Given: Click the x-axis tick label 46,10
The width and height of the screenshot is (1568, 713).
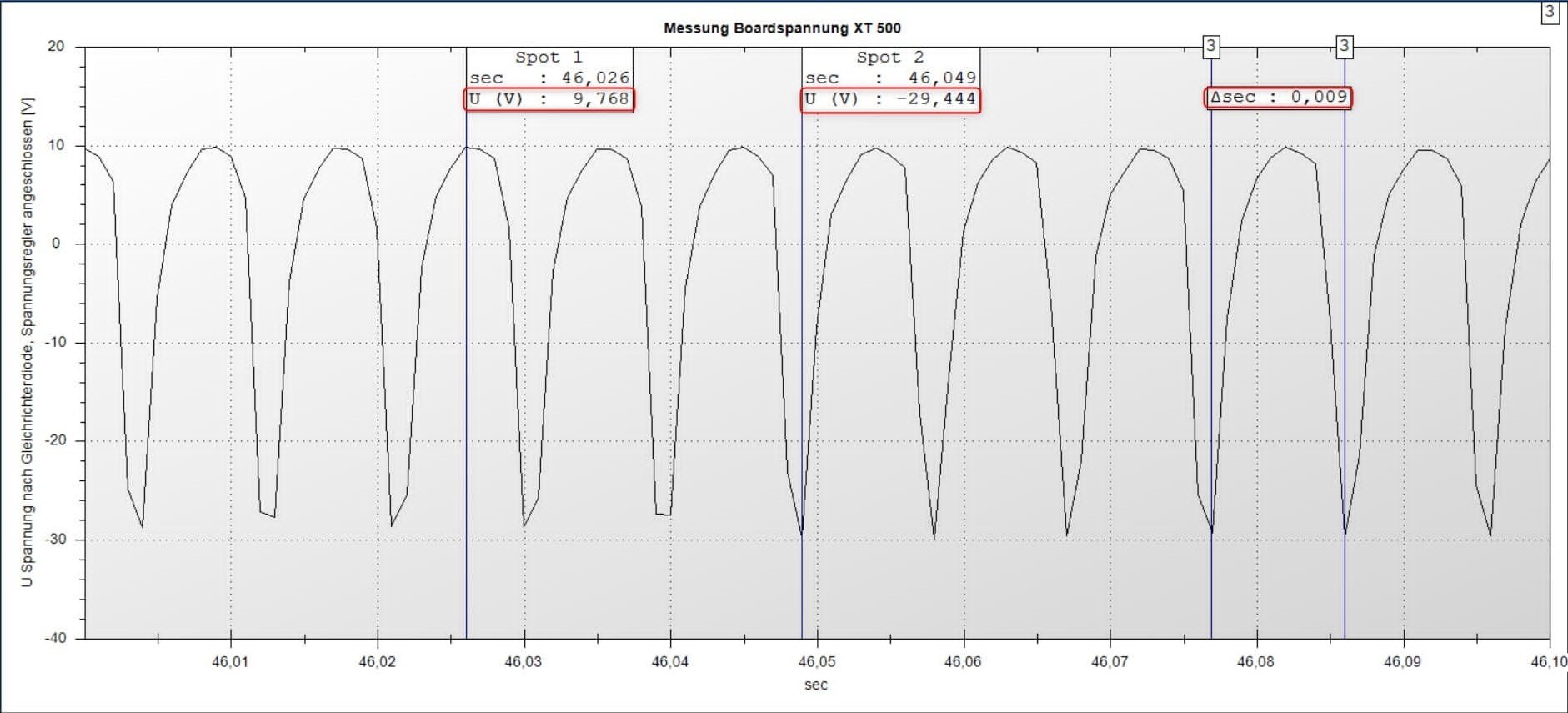Looking at the screenshot, I should pyautogui.click(x=1548, y=662).
